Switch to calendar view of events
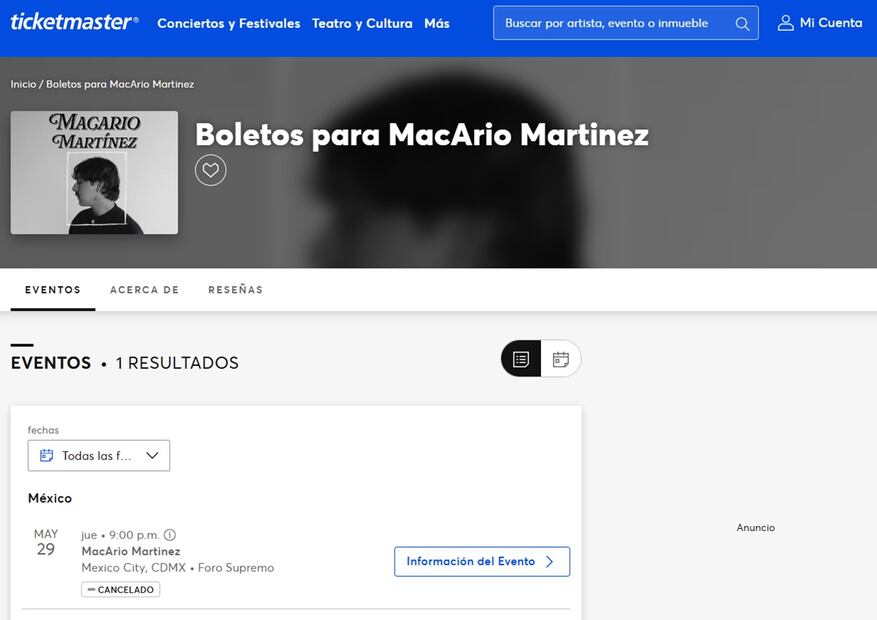This screenshot has height=620, width=877. (561, 359)
